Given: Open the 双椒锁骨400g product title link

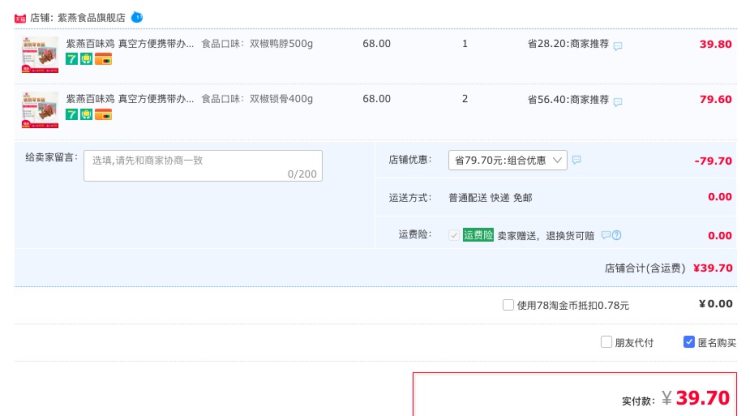Looking at the screenshot, I should click(x=130, y=99).
